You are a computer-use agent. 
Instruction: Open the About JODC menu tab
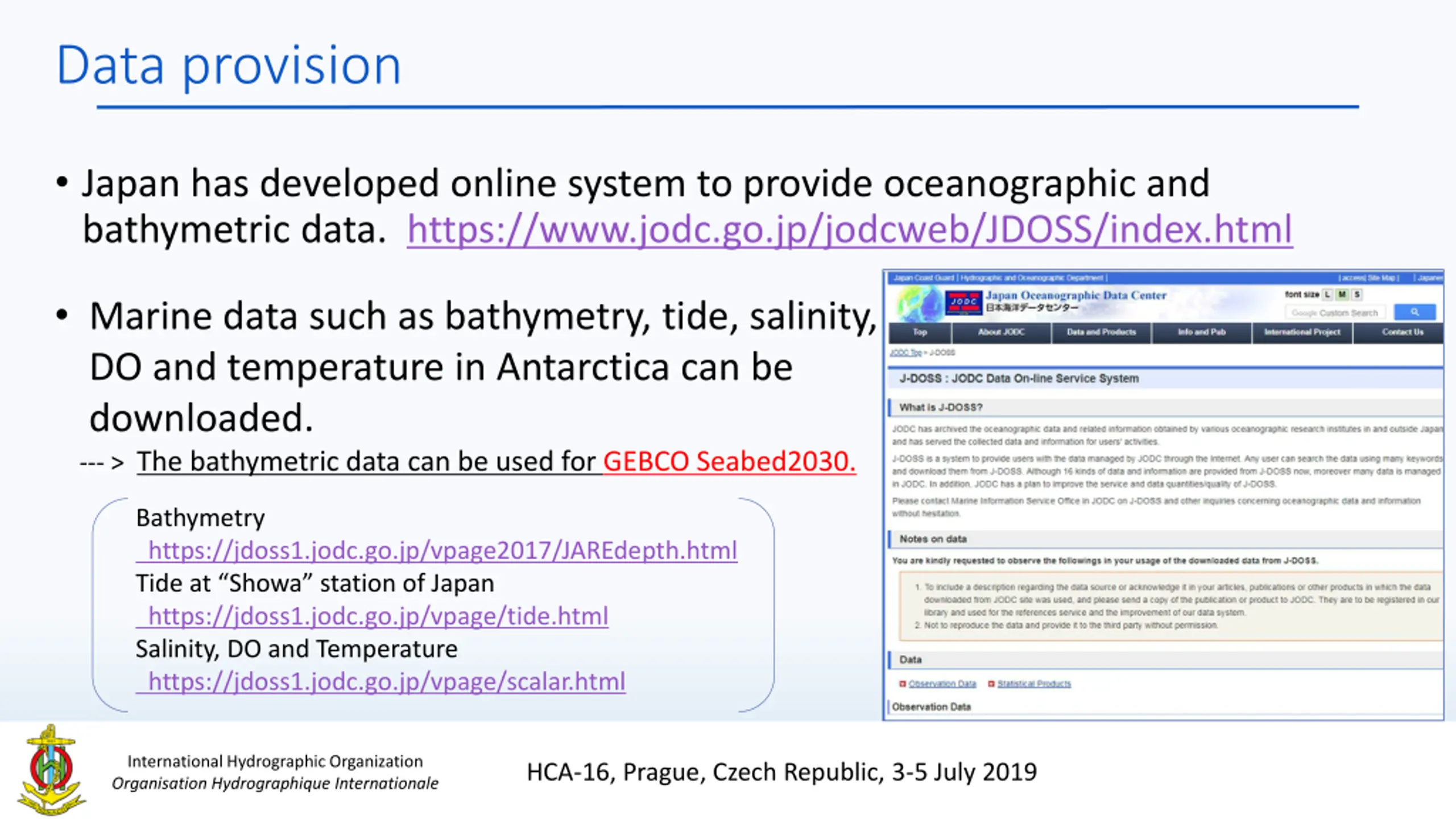tap(1001, 332)
